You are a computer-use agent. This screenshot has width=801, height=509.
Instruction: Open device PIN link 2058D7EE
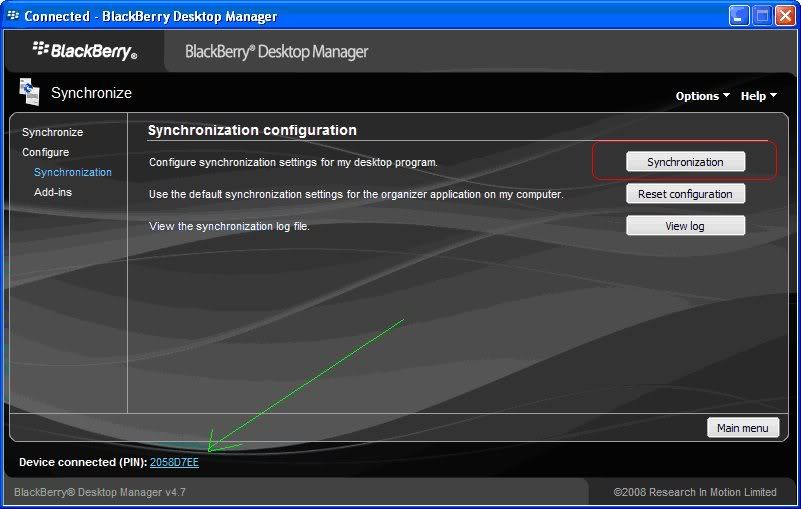click(174, 462)
